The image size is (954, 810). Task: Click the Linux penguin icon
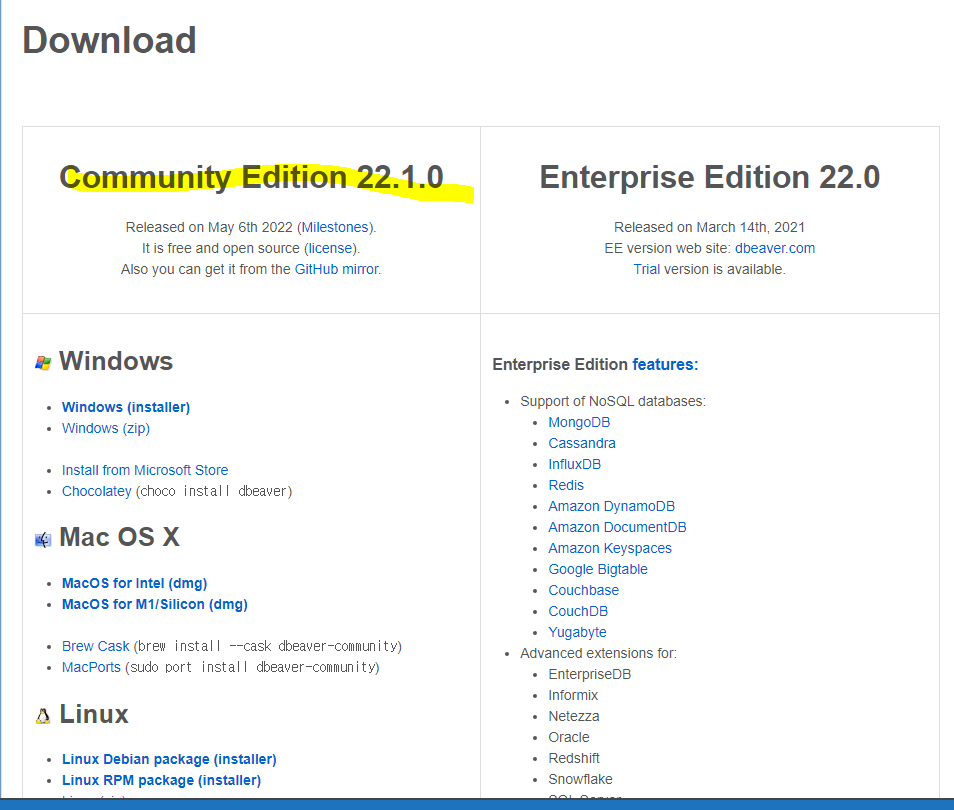click(43, 716)
